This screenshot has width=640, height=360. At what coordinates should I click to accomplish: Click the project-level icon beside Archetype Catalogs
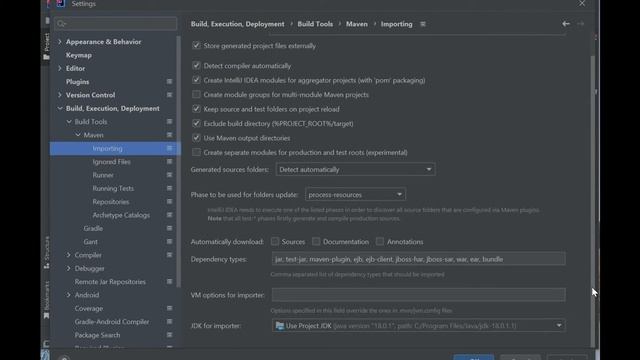pyautogui.click(x=169, y=215)
